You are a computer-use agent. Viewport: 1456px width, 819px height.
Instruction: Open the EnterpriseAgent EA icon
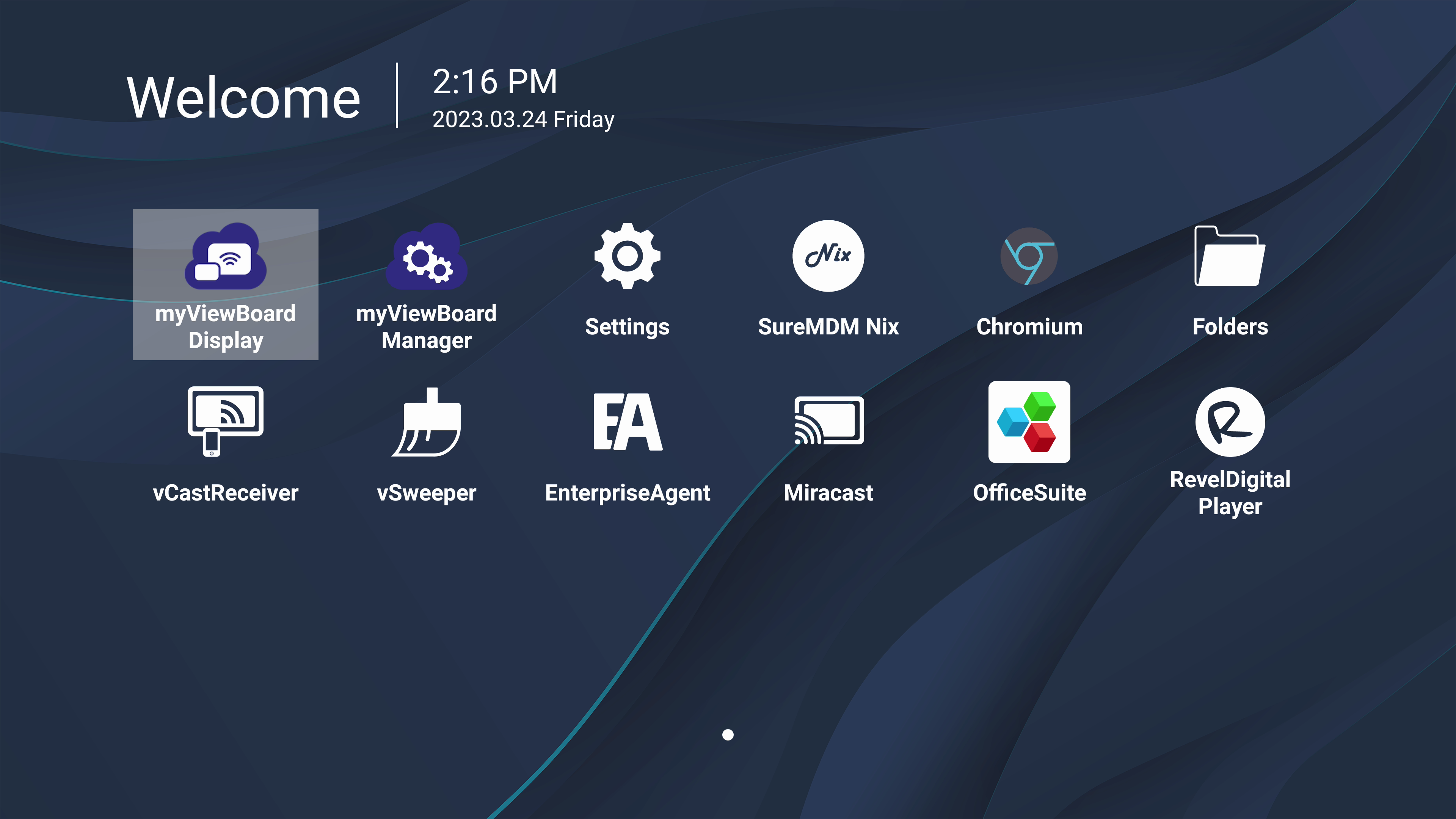coord(628,422)
